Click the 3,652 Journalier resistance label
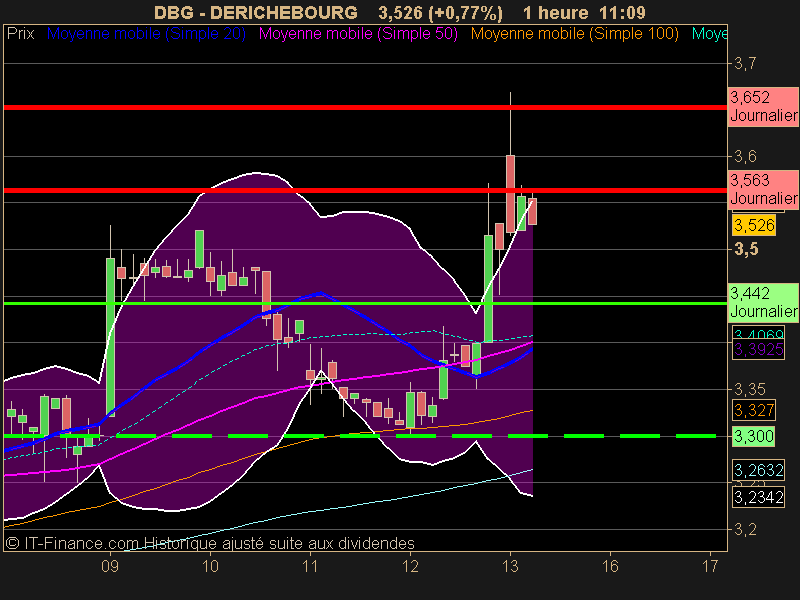The width and height of the screenshot is (800, 600). [763, 107]
